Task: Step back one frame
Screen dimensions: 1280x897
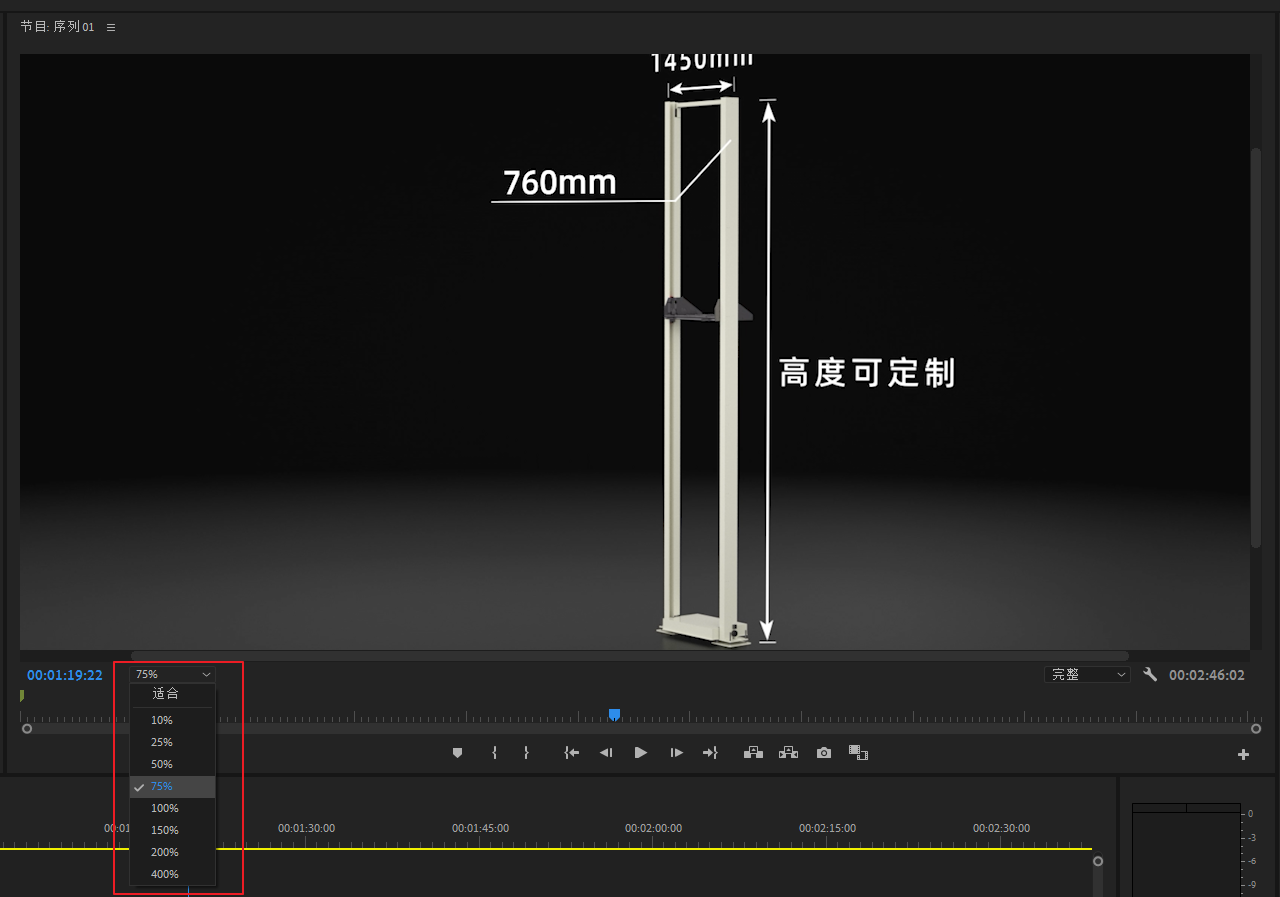Action: click(605, 753)
